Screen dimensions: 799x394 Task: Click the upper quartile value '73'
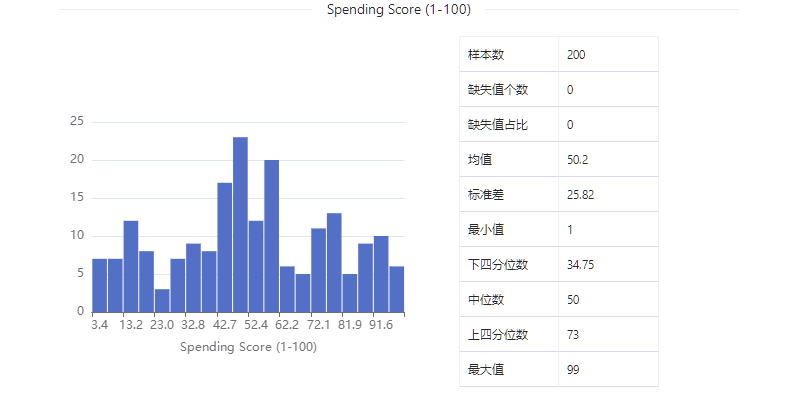[573, 335]
